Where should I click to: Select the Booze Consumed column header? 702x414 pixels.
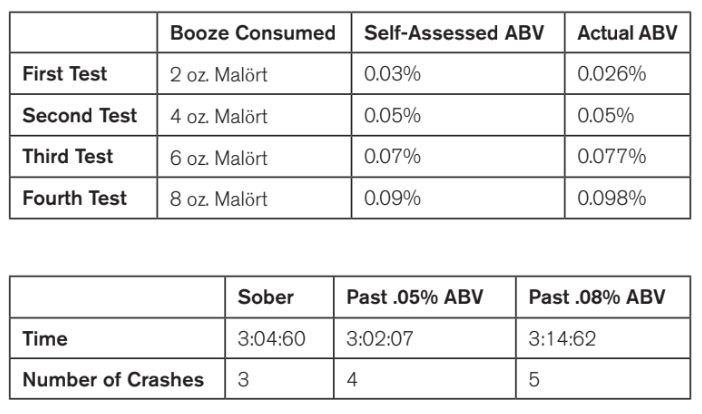point(253,33)
